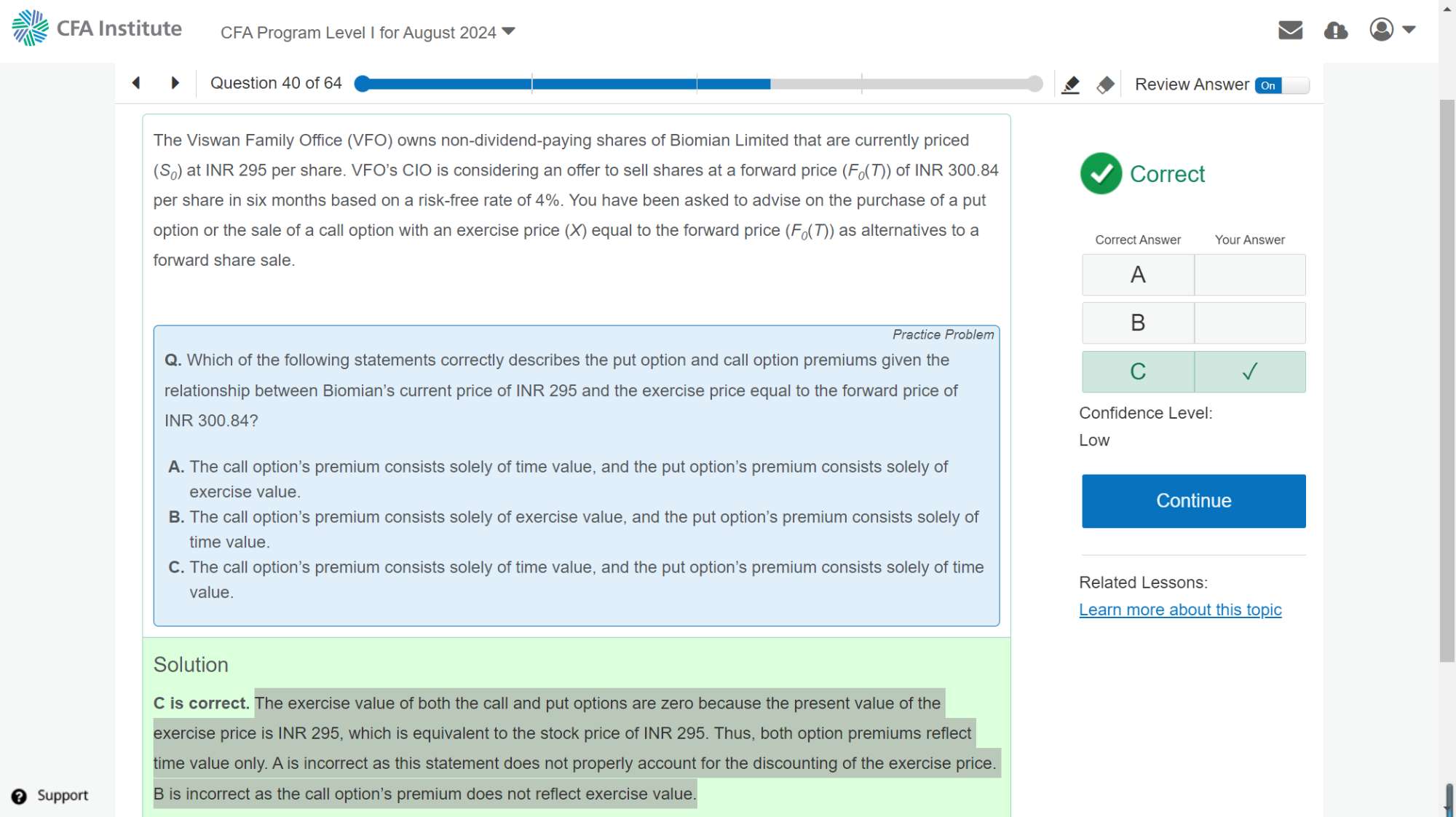1456x817 pixels.
Task: Expand the account menu caret
Action: 1409,30
